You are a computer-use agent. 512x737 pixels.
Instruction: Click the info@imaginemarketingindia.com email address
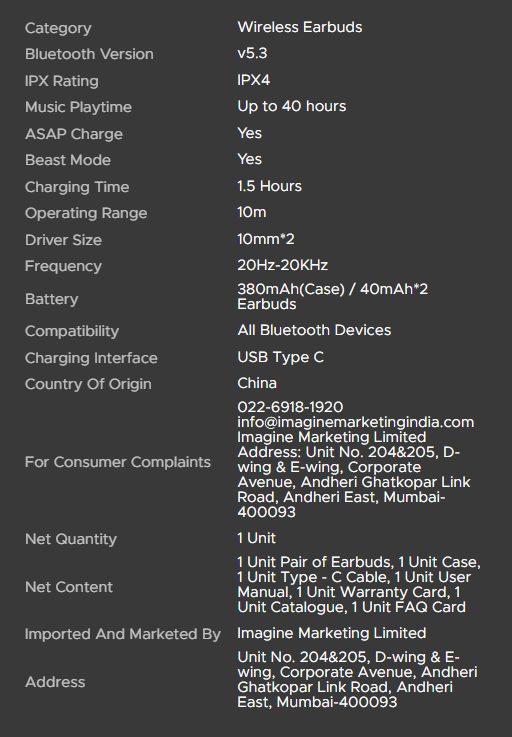coord(355,422)
